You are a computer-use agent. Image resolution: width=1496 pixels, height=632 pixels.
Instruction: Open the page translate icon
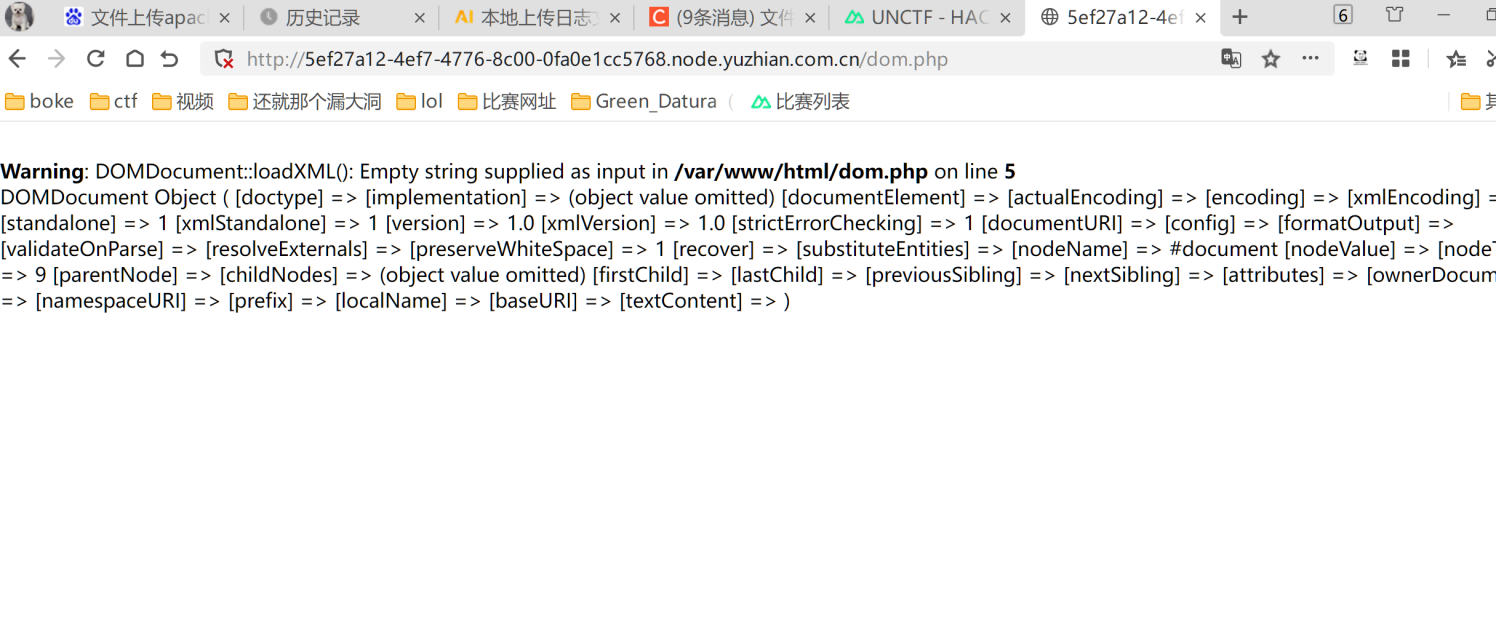click(1231, 59)
